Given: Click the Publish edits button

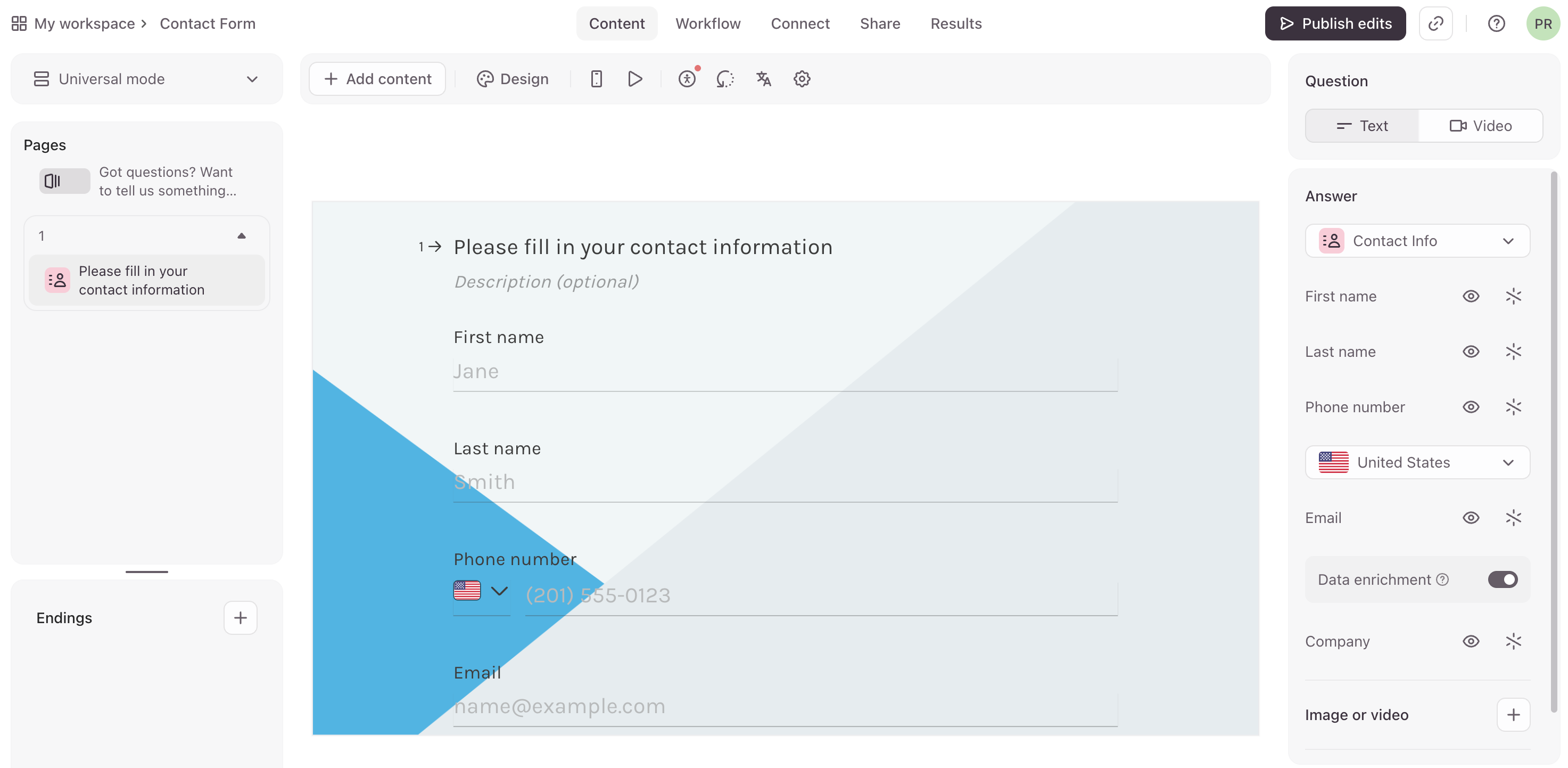Looking at the screenshot, I should (x=1334, y=24).
